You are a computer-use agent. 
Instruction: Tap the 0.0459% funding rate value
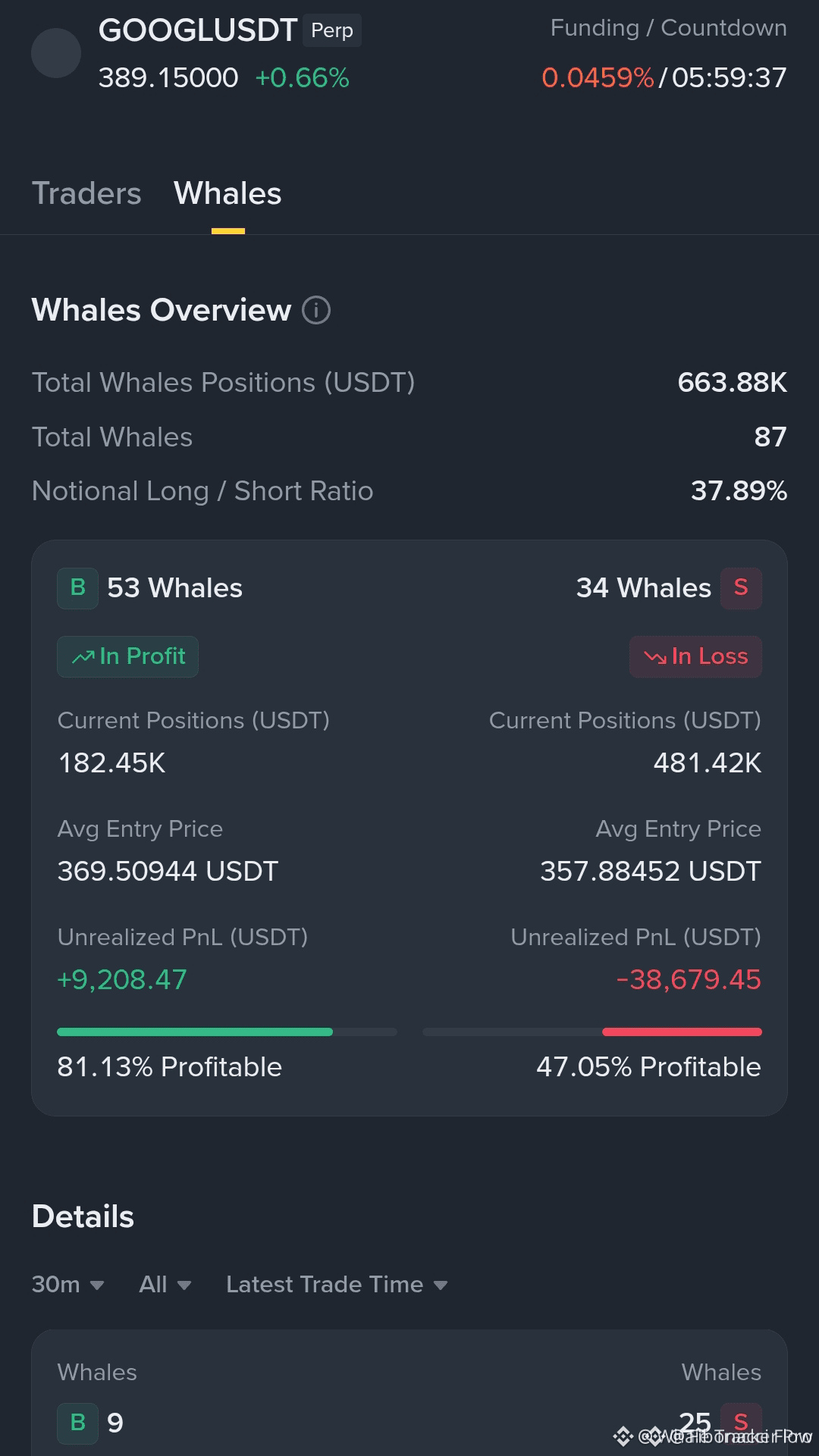pyautogui.click(x=598, y=77)
